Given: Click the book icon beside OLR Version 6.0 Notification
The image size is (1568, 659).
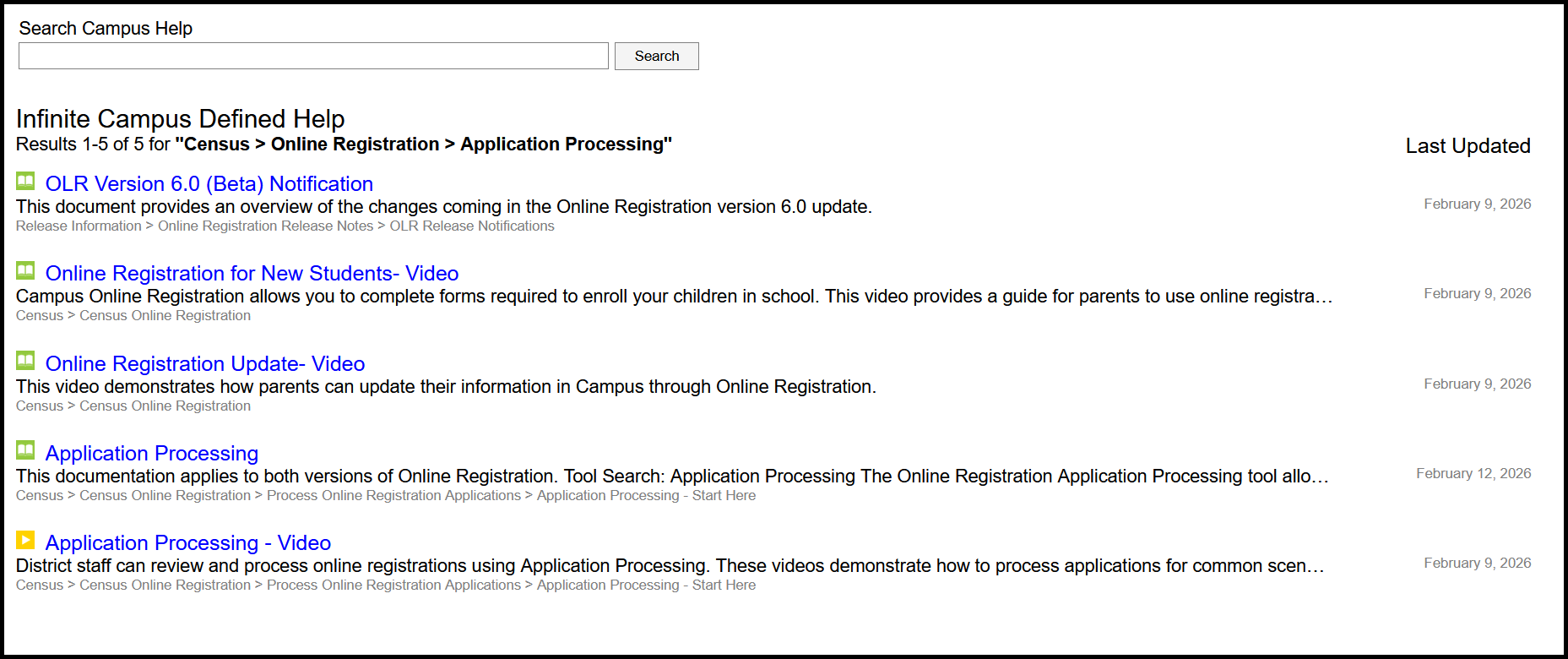Looking at the screenshot, I should coord(25,181).
